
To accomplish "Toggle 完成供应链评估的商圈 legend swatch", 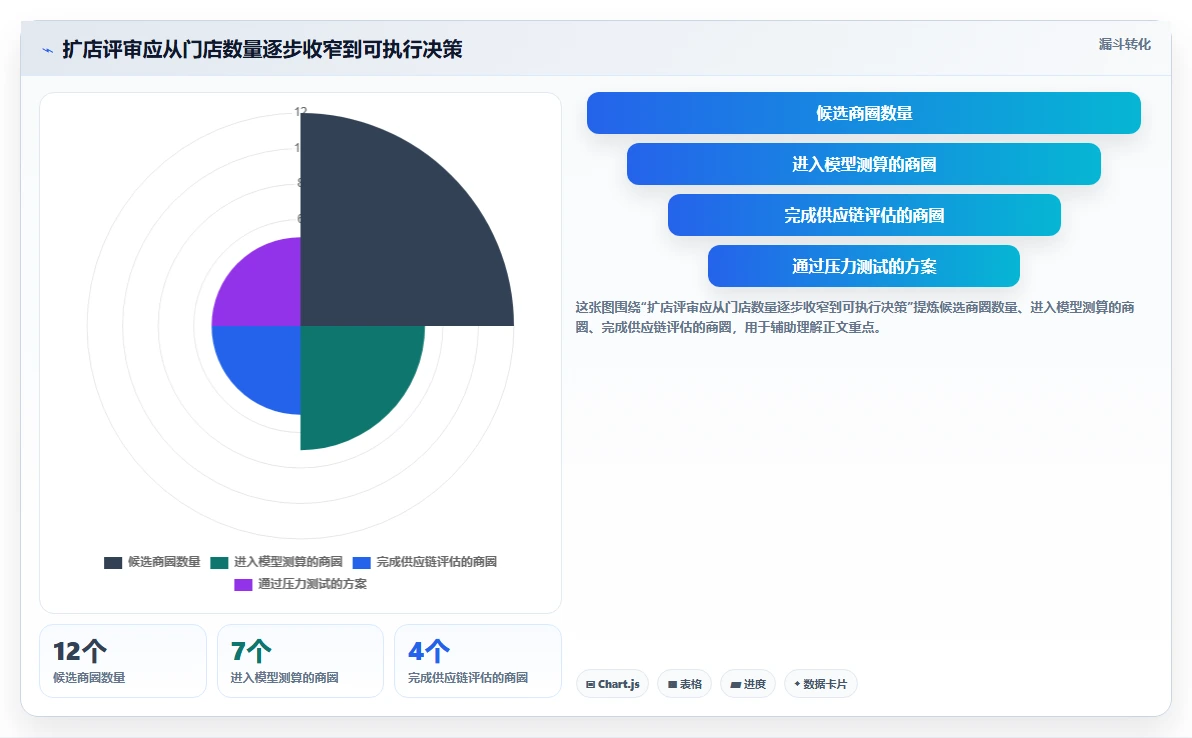I will [x=362, y=562].
